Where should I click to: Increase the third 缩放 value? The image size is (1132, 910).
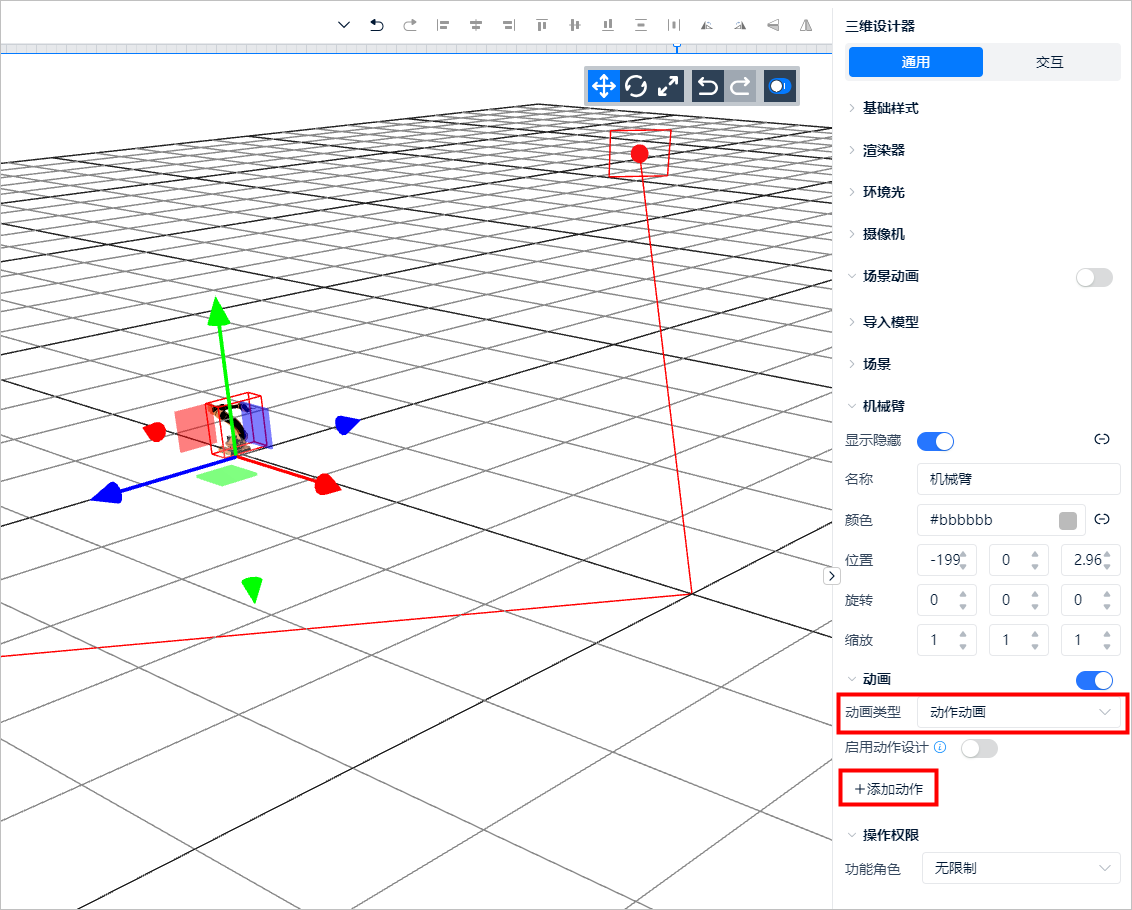1107,634
